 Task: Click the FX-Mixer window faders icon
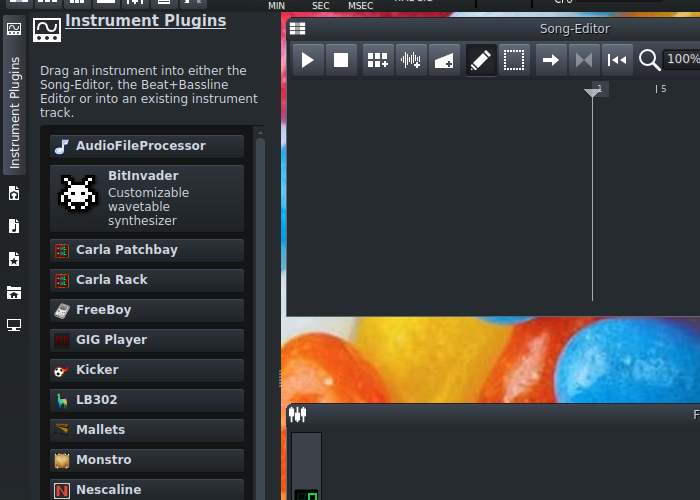(297, 414)
